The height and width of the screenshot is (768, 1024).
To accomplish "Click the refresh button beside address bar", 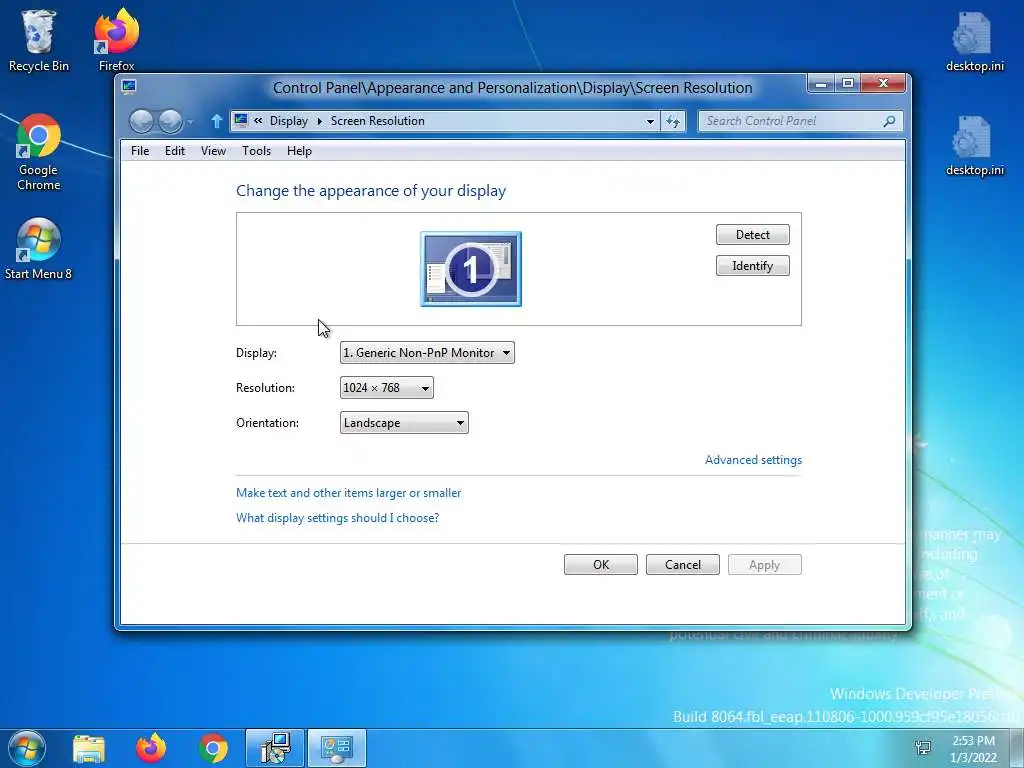I will (x=673, y=121).
